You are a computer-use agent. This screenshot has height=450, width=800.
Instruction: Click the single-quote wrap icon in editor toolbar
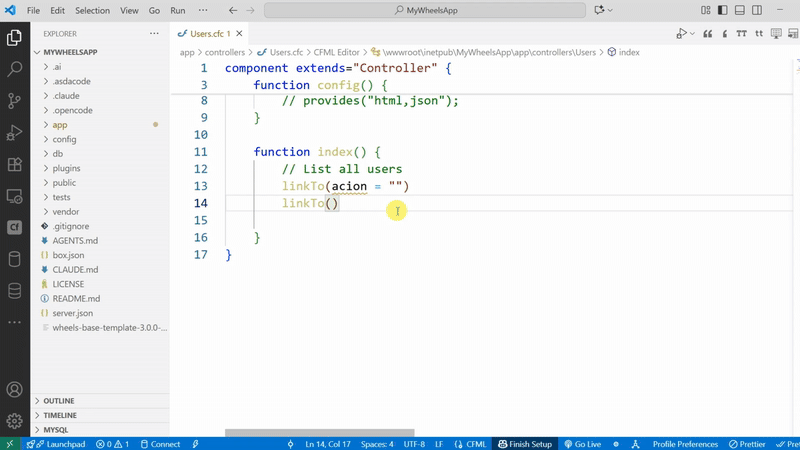724,34
